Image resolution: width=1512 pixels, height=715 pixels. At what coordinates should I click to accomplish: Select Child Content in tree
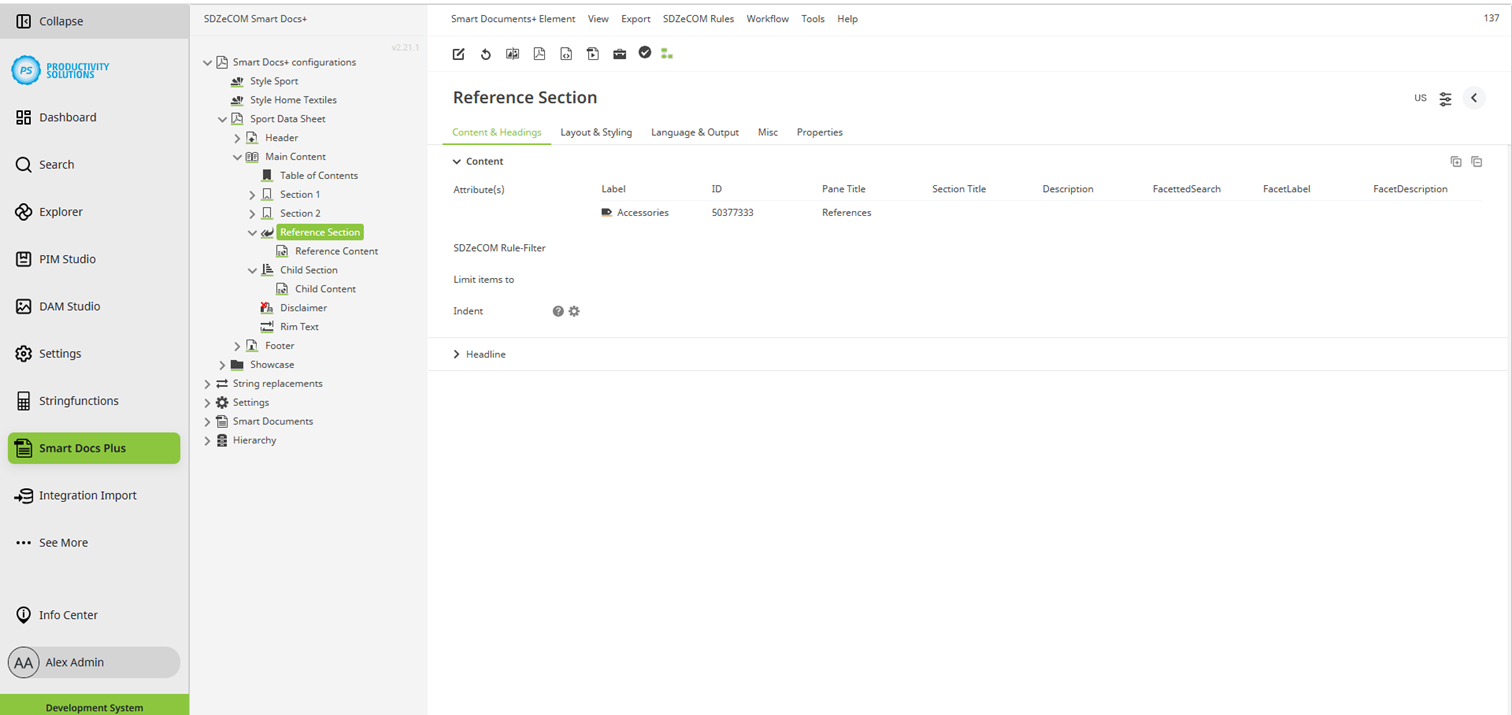click(325, 289)
